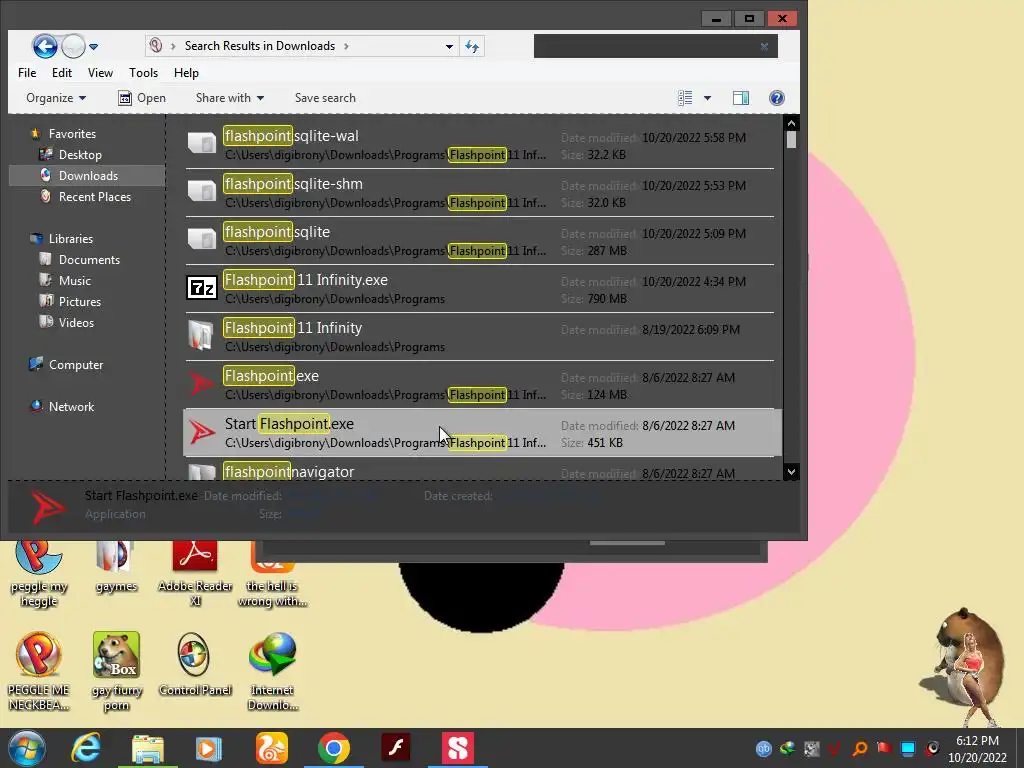
Task: Select the 287 MB flashpoint.sqlite file
Action: pyautogui.click(x=480, y=241)
